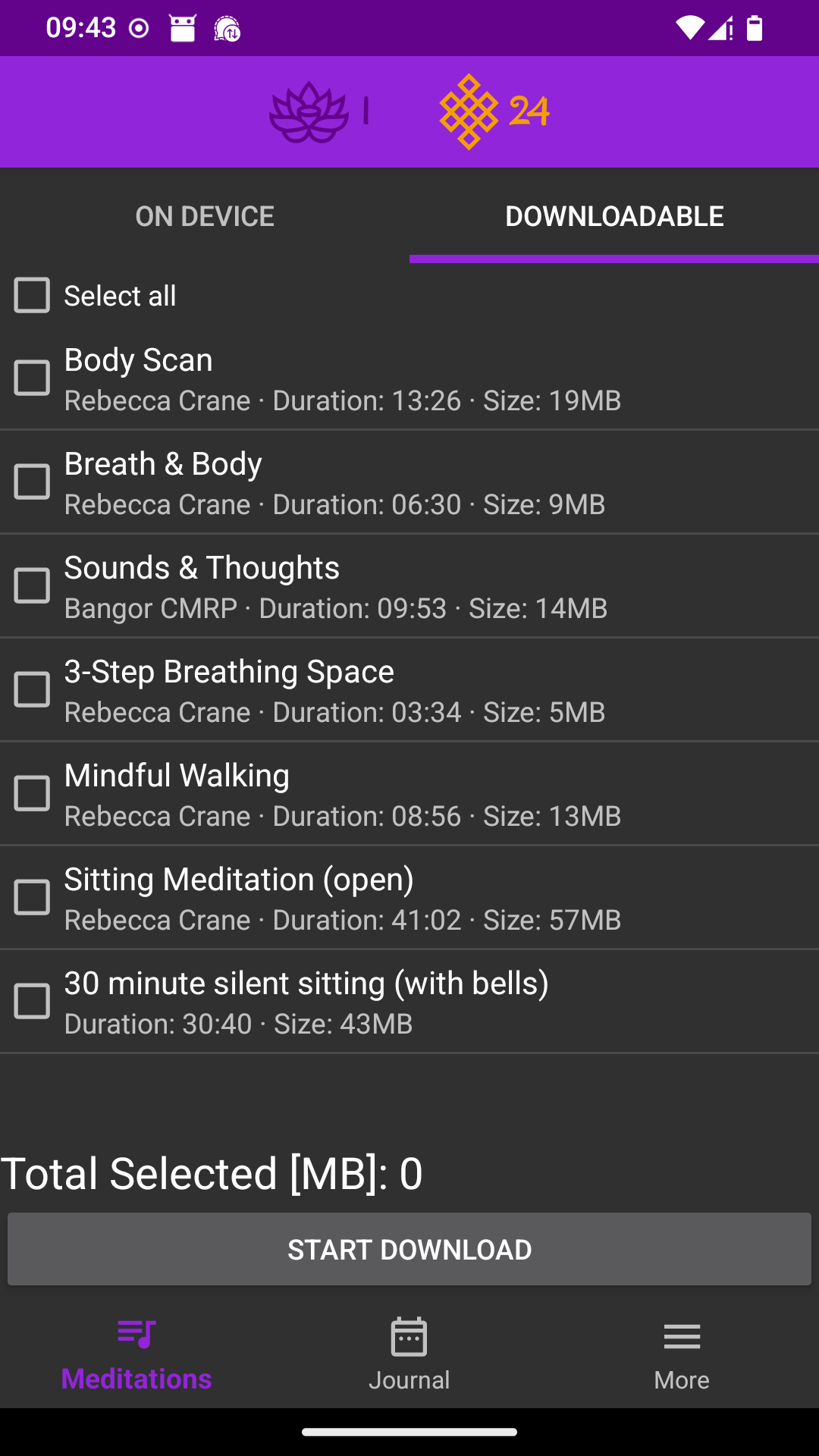Mark the 3-Step Breathing Space checkbox
This screenshot has width=819, height=1456.
pos(32,689)
